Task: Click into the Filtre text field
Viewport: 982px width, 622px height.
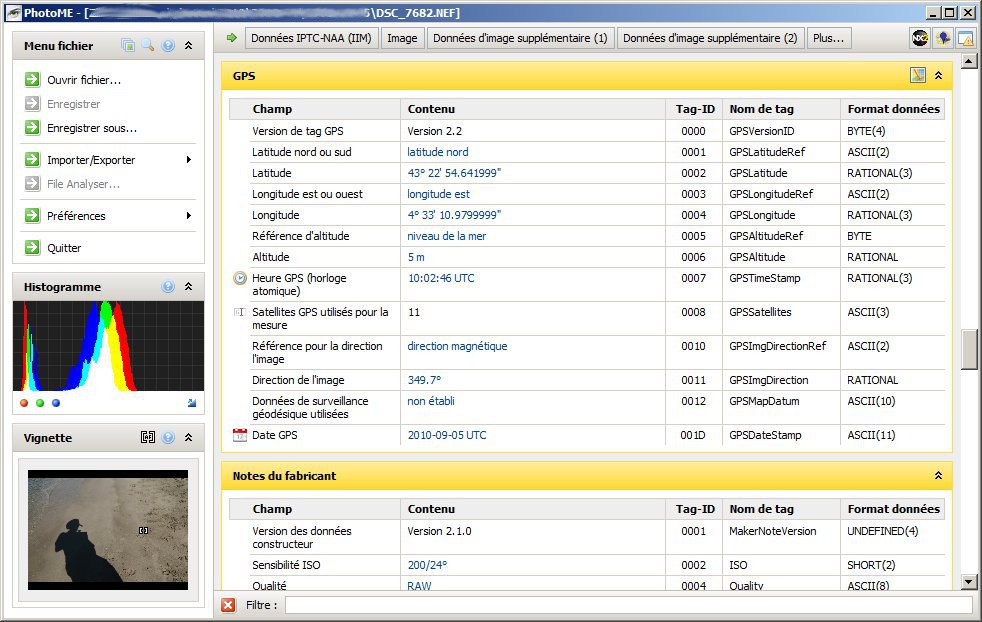Action: tap(627, 605)
